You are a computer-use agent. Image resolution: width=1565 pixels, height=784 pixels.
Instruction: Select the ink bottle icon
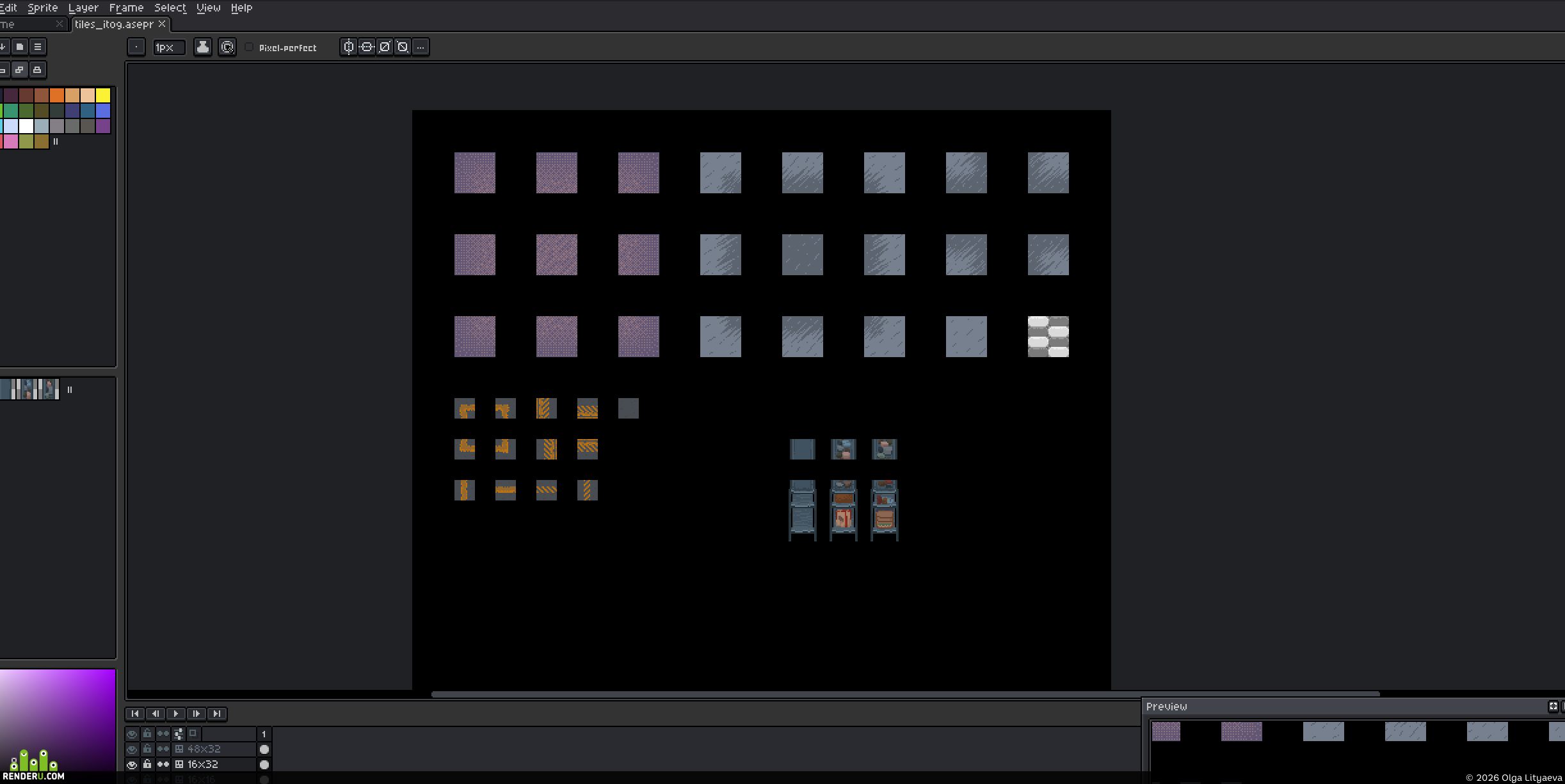[x=203, y=47]
